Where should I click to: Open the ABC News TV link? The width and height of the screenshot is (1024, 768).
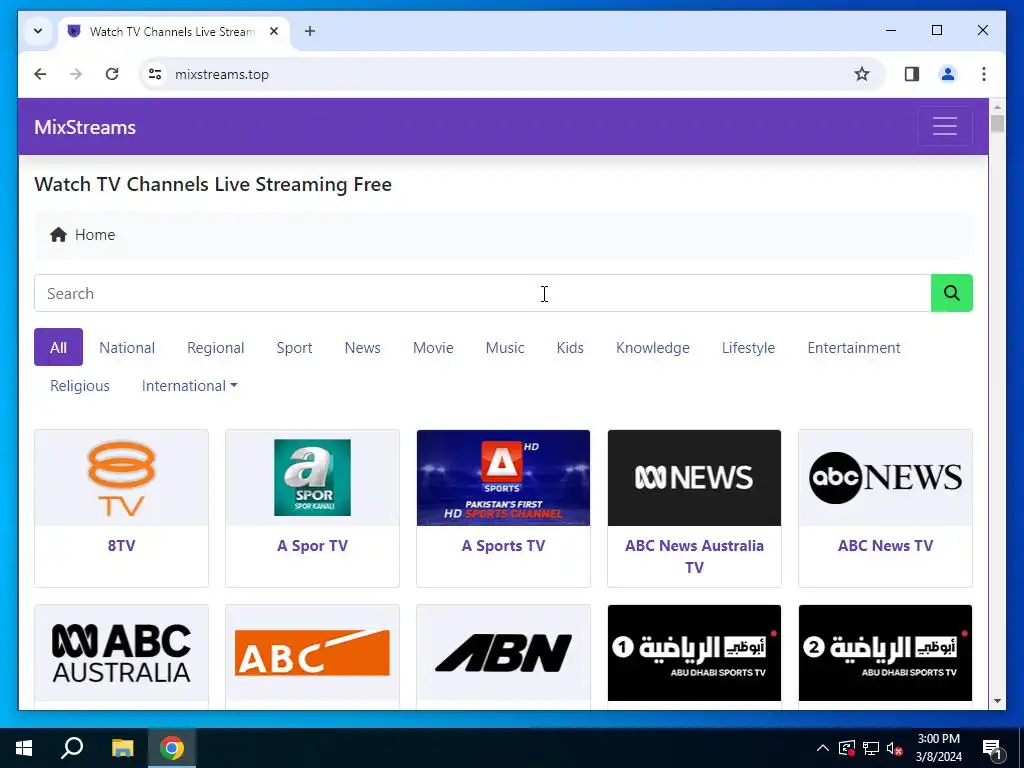[x=885, y=545]
